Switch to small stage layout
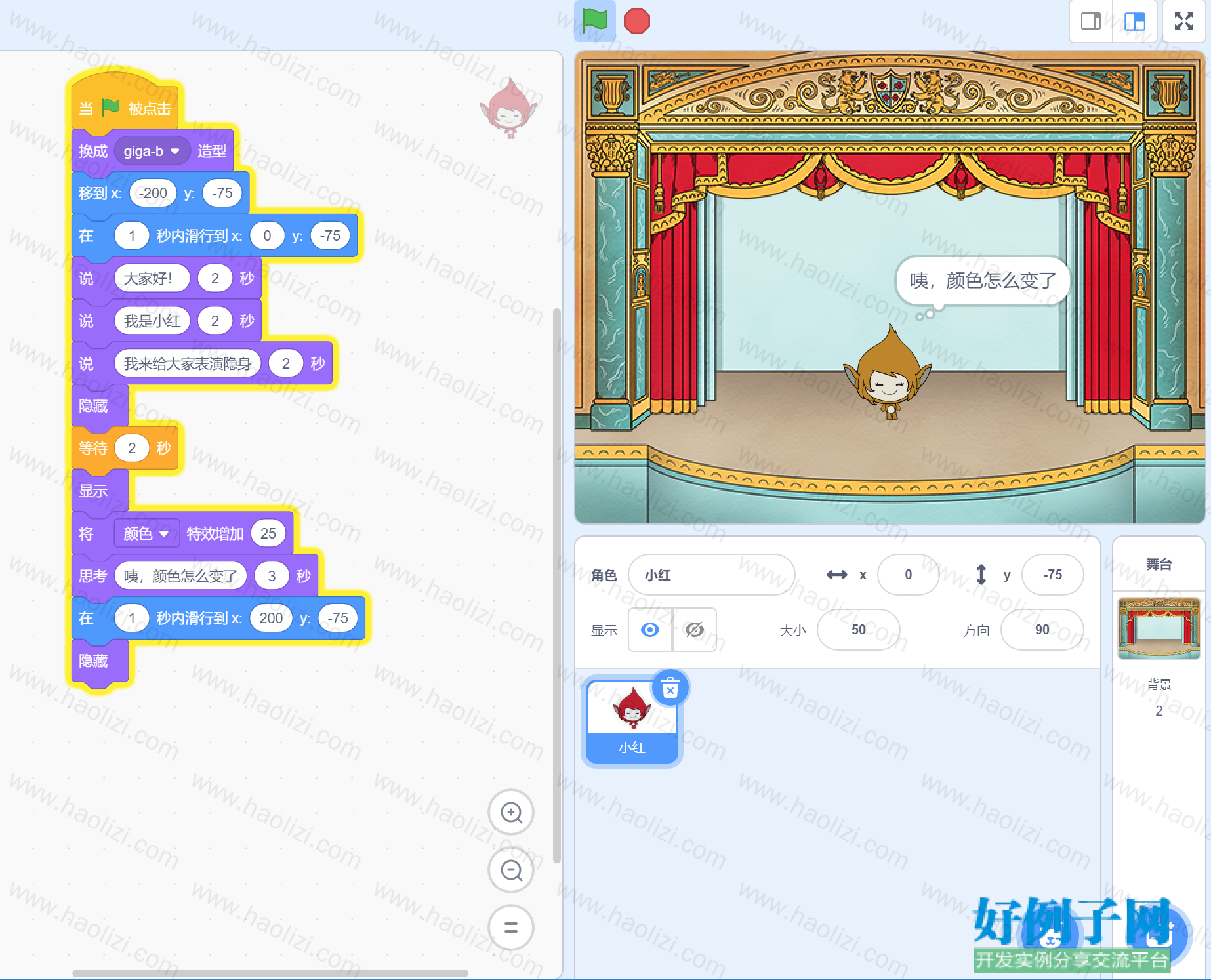This screenshot has width=1211, height=980. pos(1091,21)
